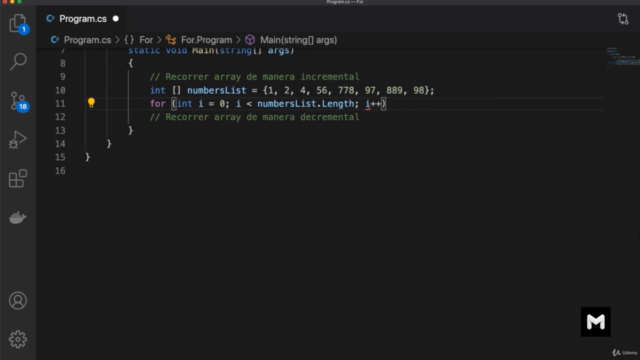Image resolution: width=640 pixels, height=360 pixels.
Task: Click Program.cs in the breadcrumb
Action: 87,40
